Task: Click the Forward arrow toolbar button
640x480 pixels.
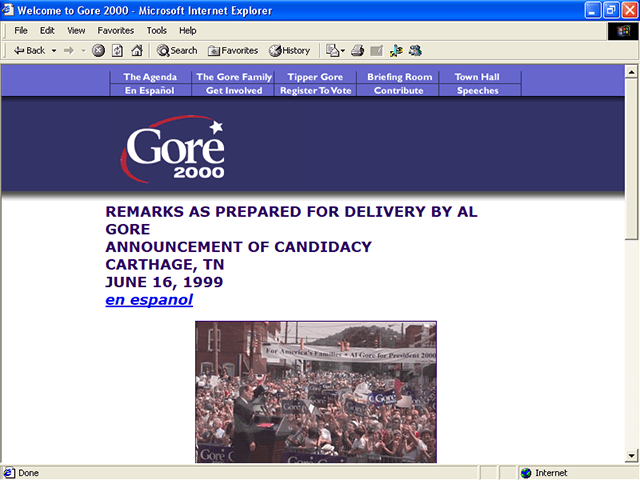Action: [x=69, y=51]
